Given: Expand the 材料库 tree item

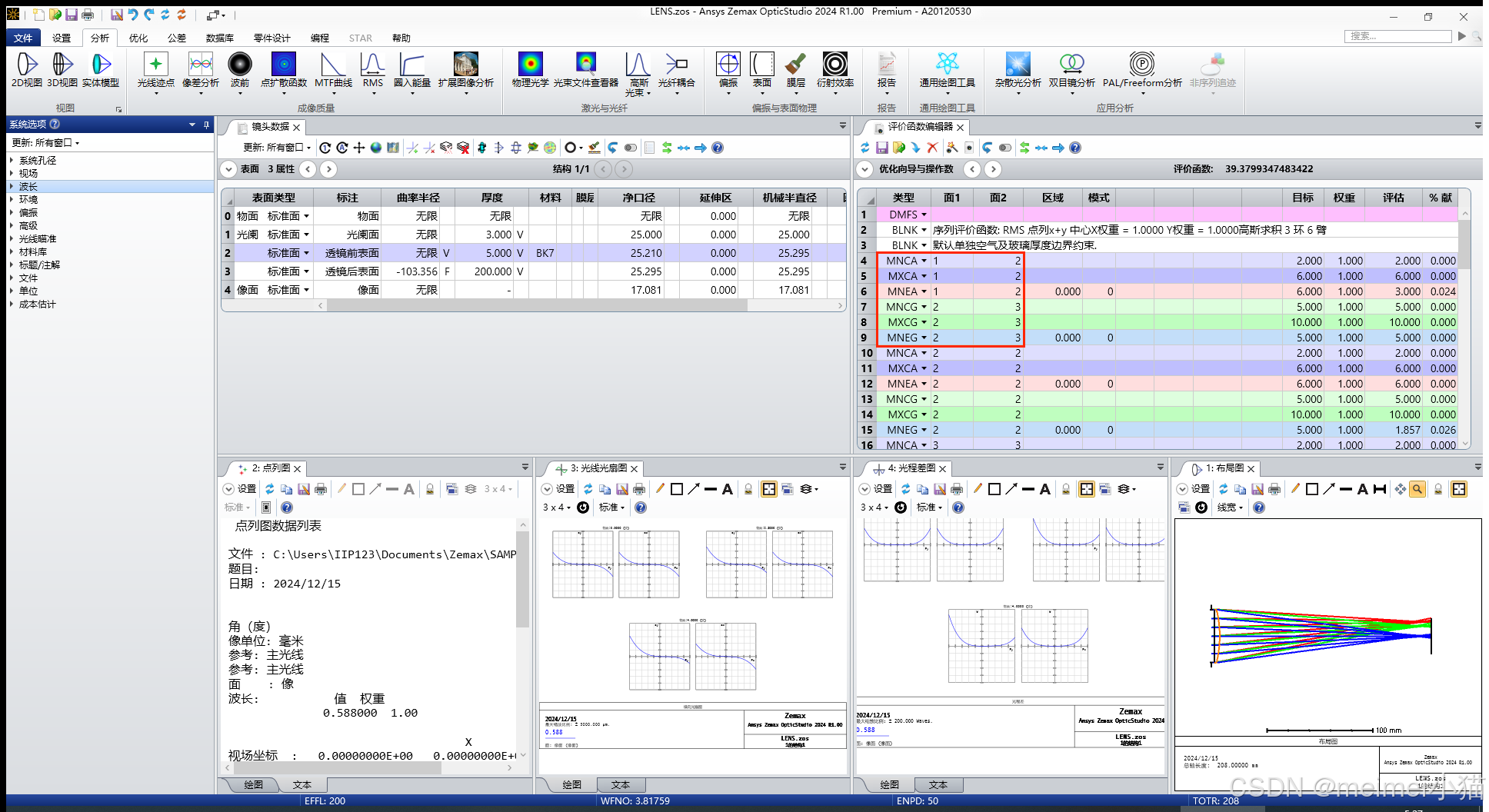Looking at the screenshot, I should pos(12,252).
